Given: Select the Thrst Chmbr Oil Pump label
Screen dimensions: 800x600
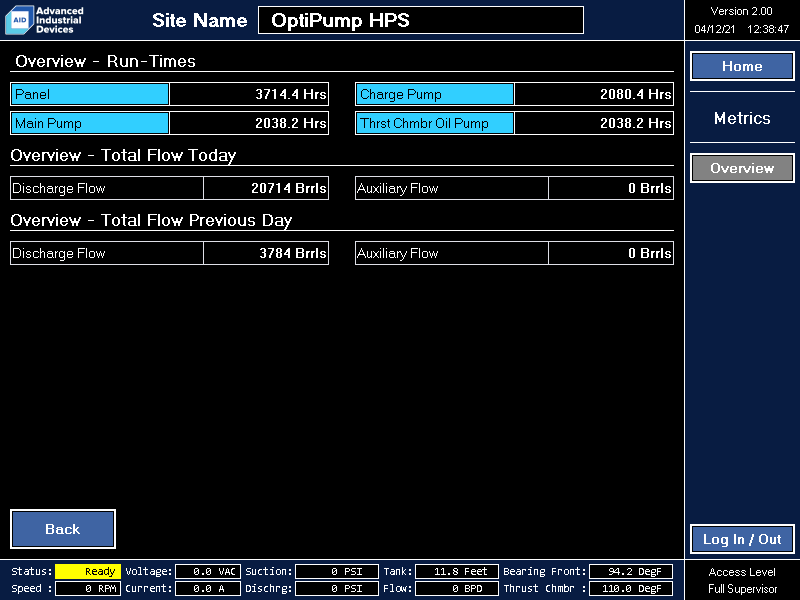Looking at the screenshot, I should (435, 123).
